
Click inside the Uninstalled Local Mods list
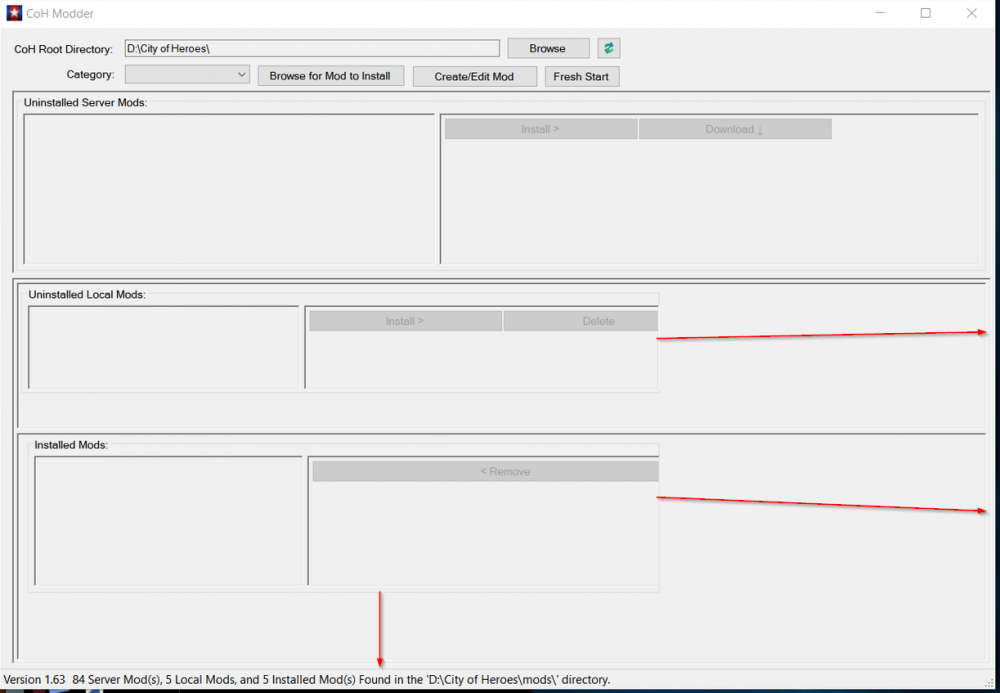164,347
